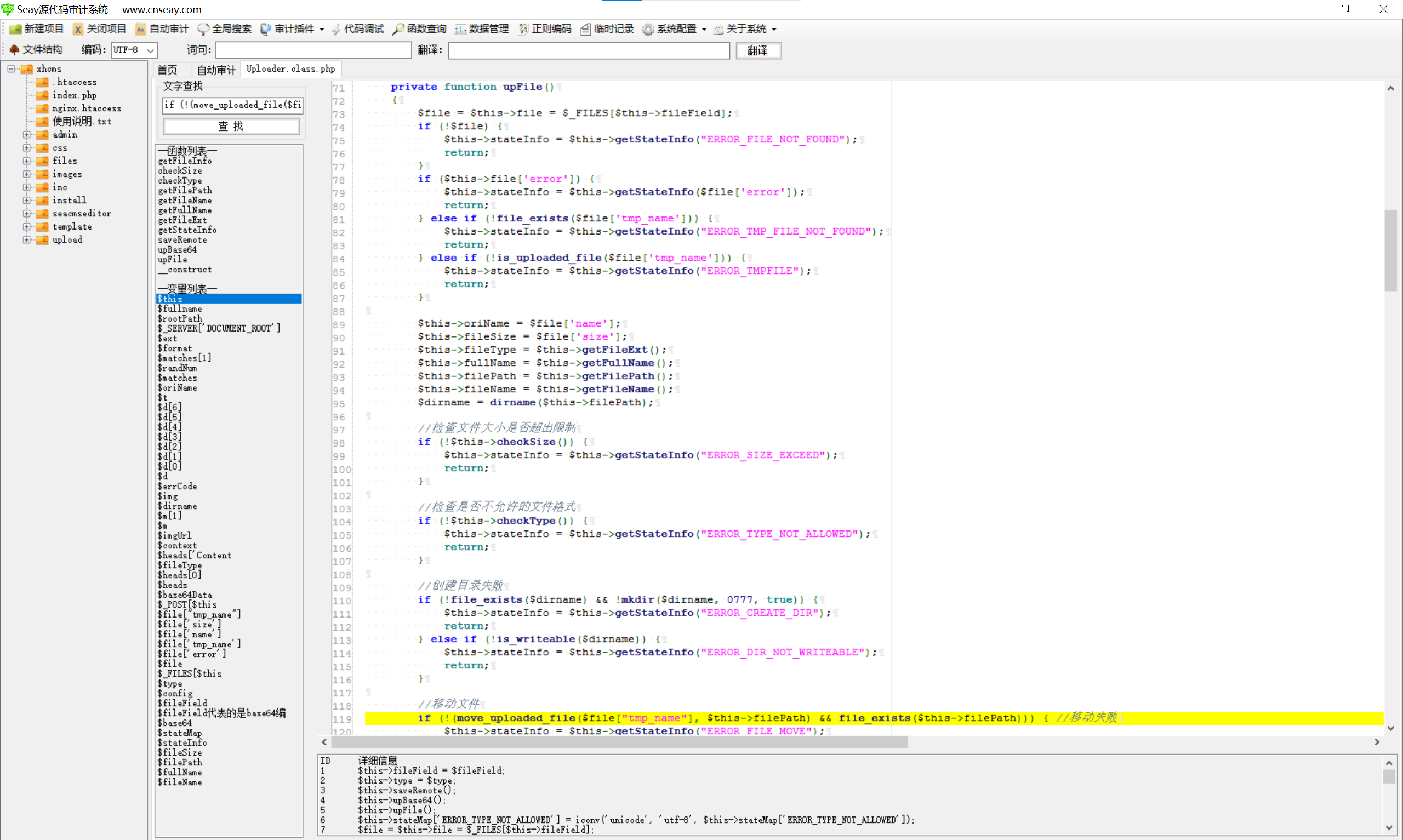Click the 关闭项目 close project icon
This screenshot has height=840, width=1403.
coord(78,29)
